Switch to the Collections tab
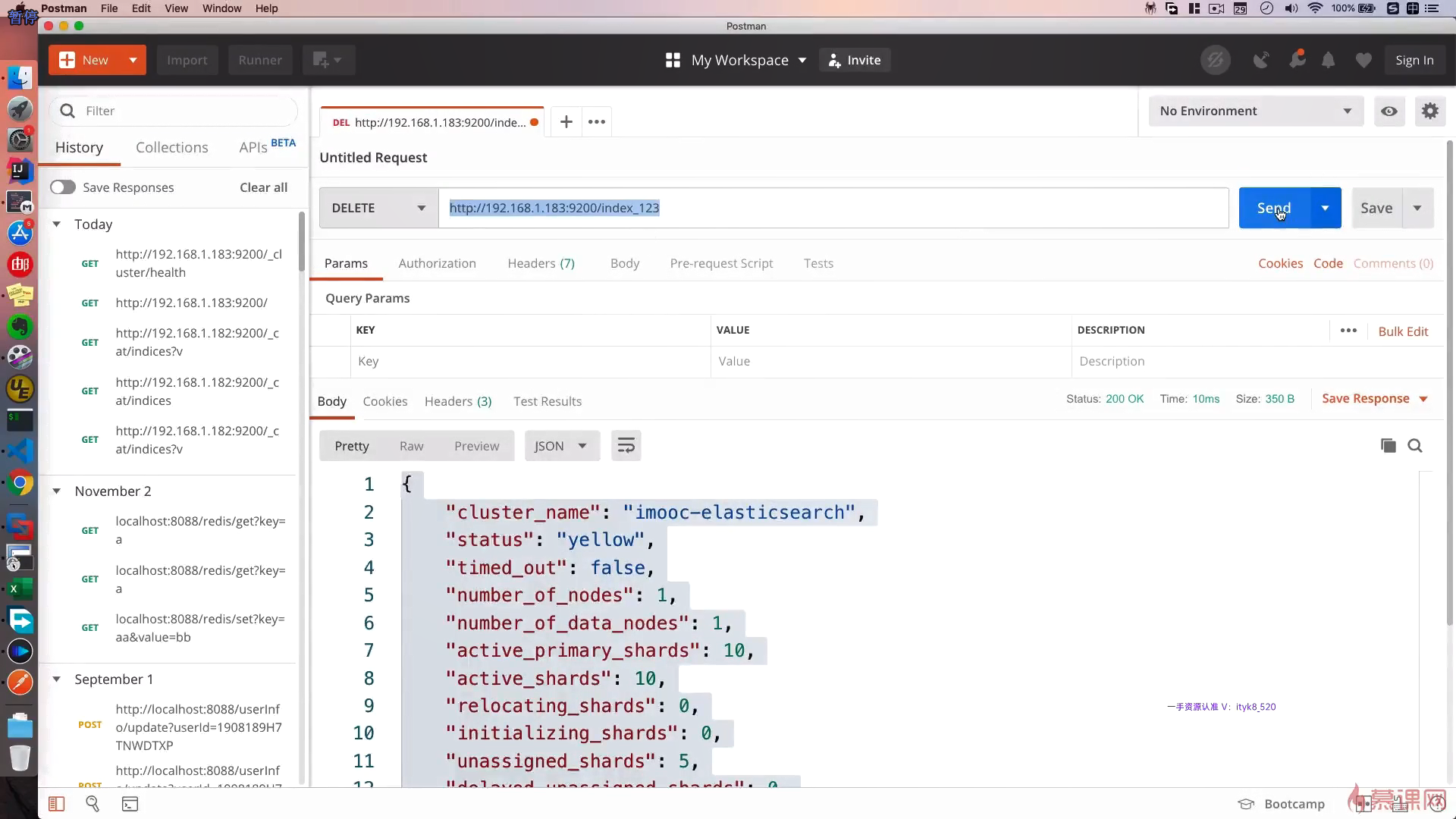 click(x=171, y=147)
